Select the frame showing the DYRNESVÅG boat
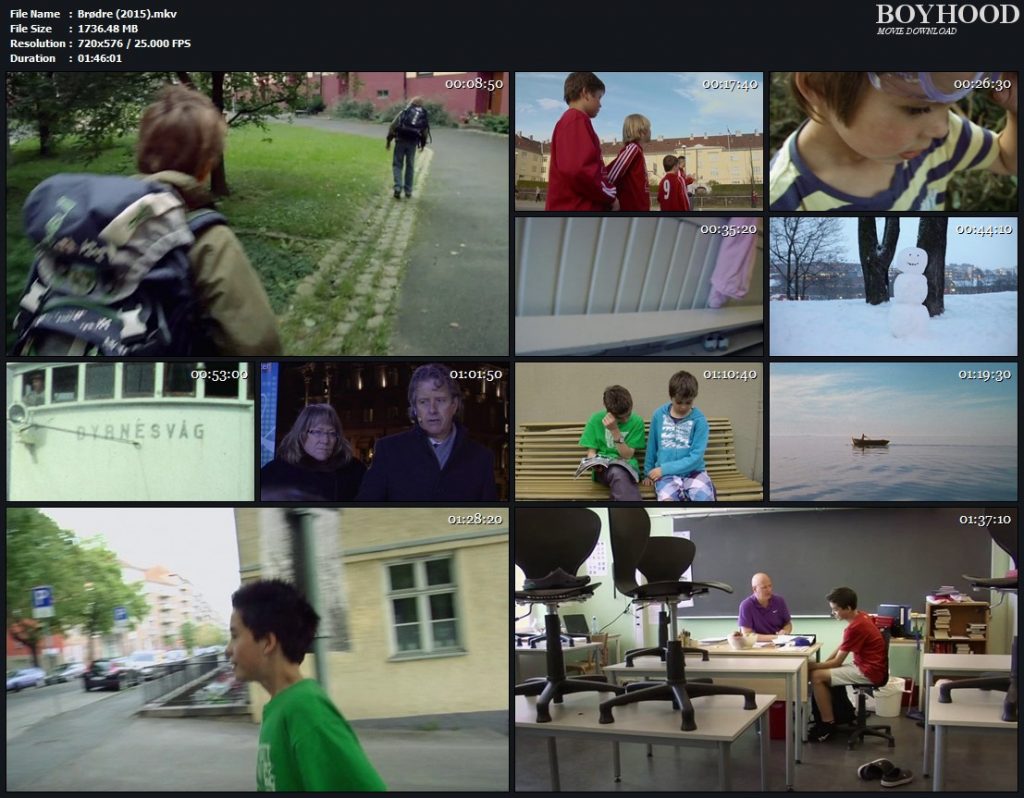The height and width of the screenshot is (798, 1024). [x=130, y=431]
